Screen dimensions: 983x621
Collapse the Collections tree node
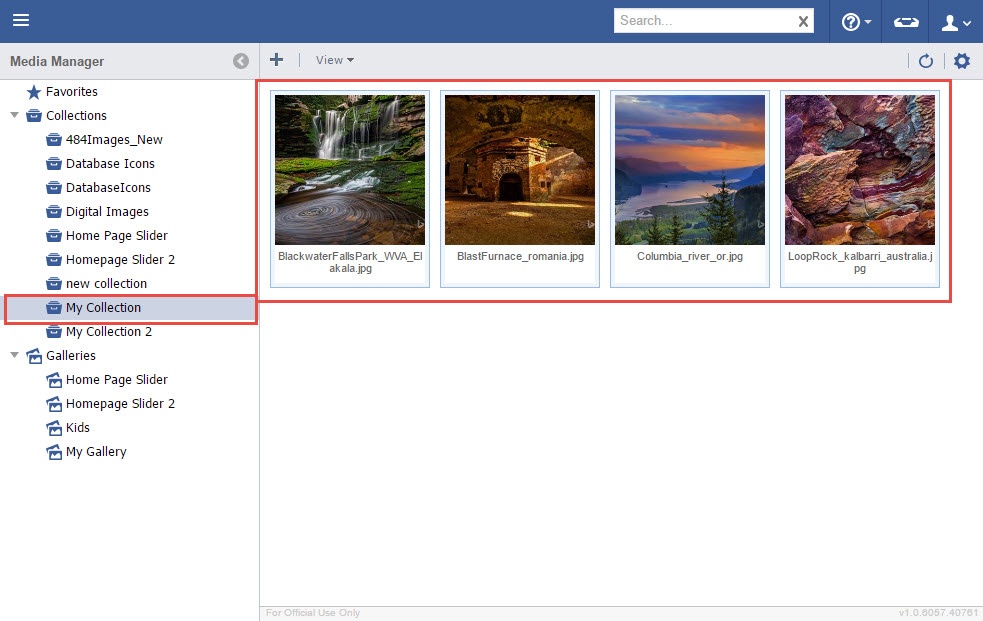click(14, 116)
